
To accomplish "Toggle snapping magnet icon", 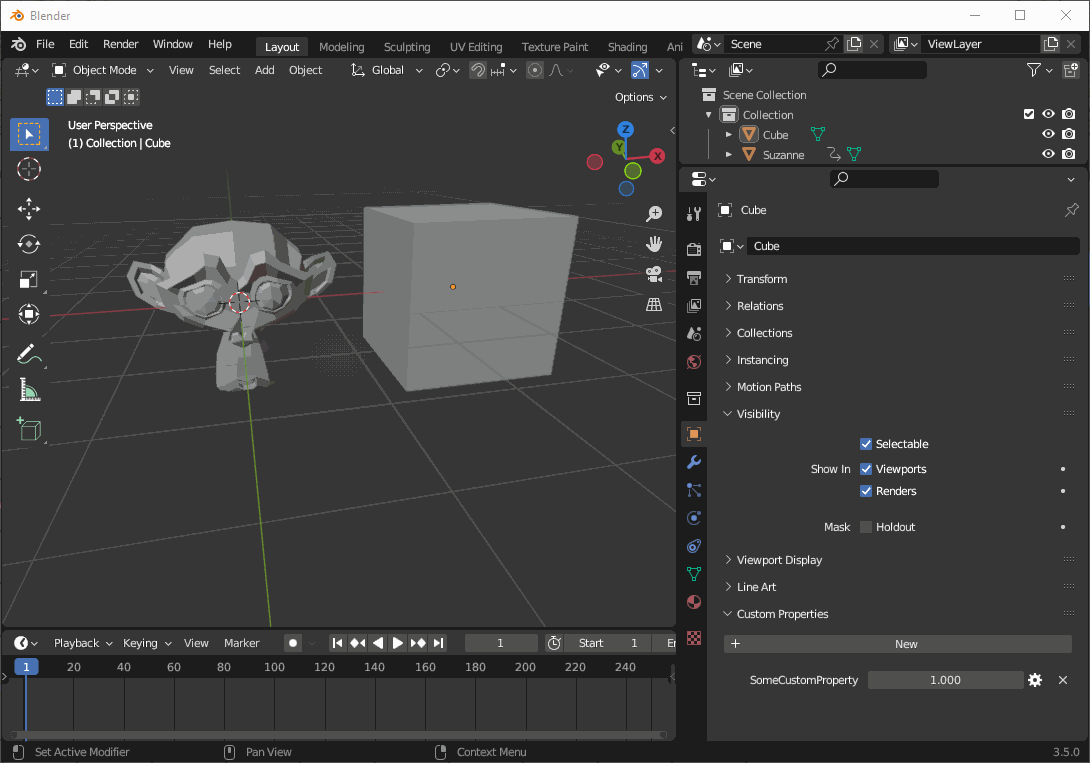I will pos(478,70).
